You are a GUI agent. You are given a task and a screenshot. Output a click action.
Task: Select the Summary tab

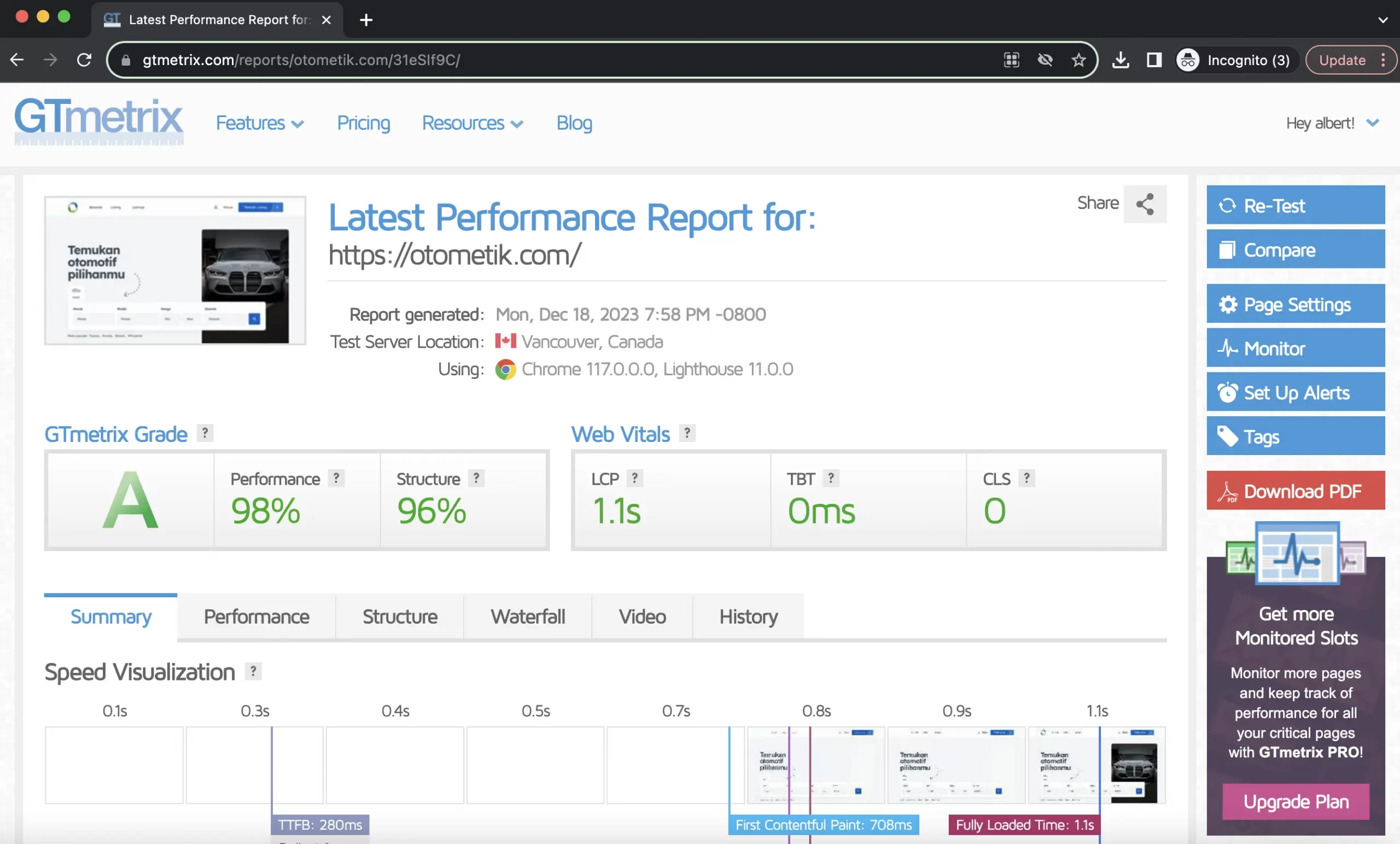[111, 616]
